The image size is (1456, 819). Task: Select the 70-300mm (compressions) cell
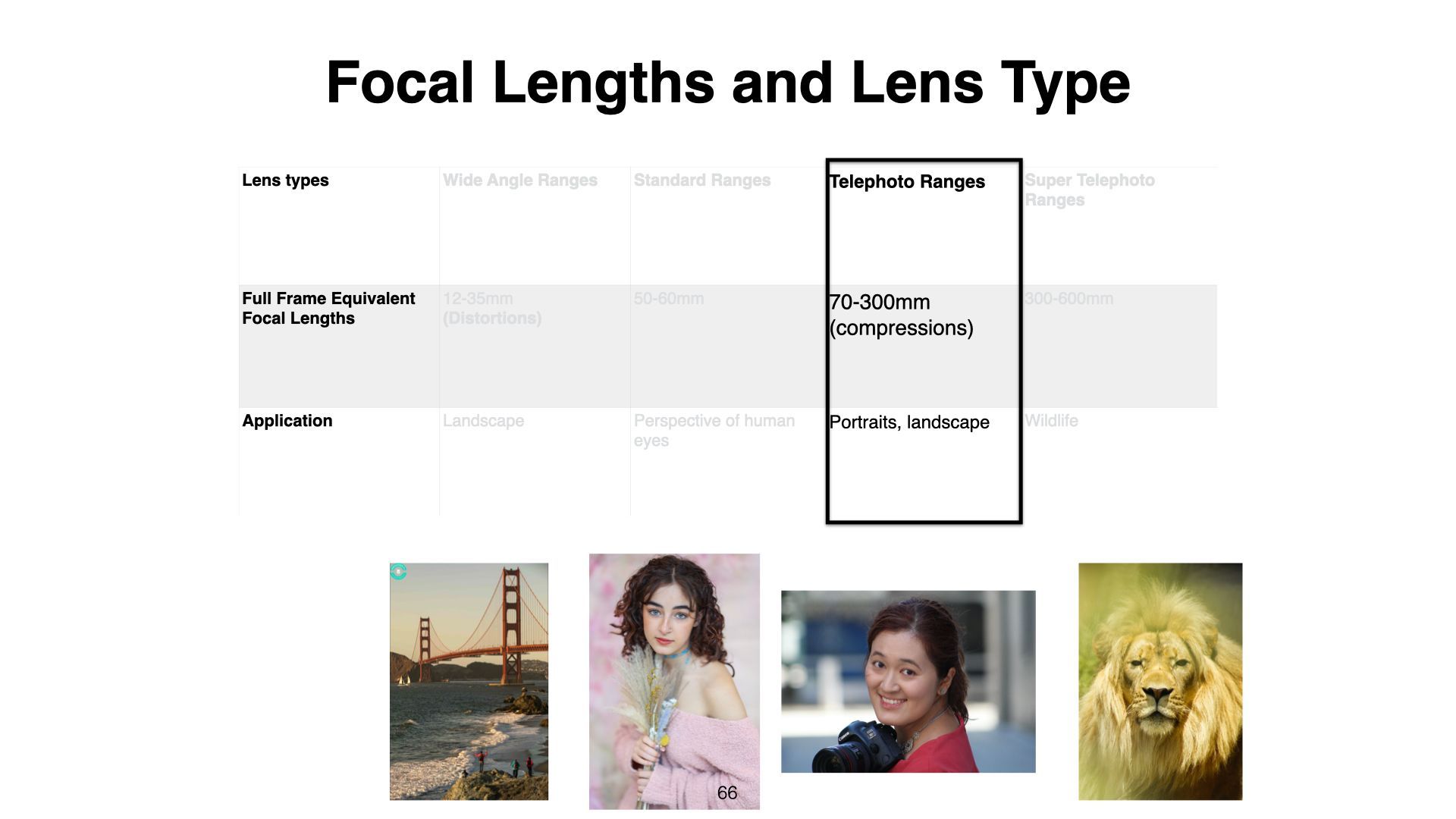click(900, 315)
